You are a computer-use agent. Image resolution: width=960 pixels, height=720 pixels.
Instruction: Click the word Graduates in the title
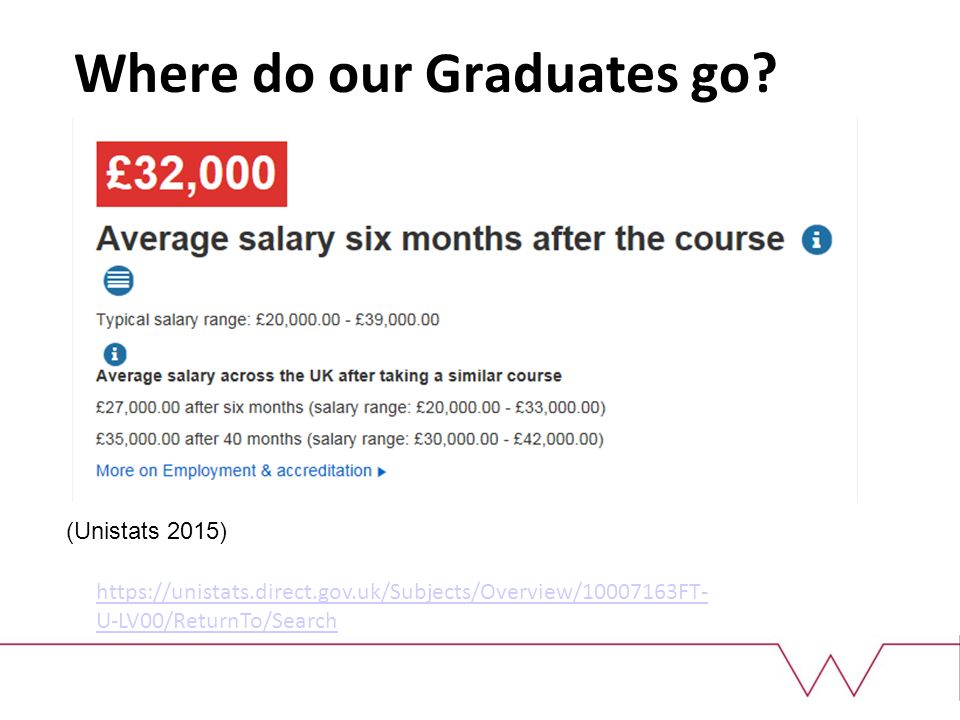pyautogui.click(x=552, y=73)
